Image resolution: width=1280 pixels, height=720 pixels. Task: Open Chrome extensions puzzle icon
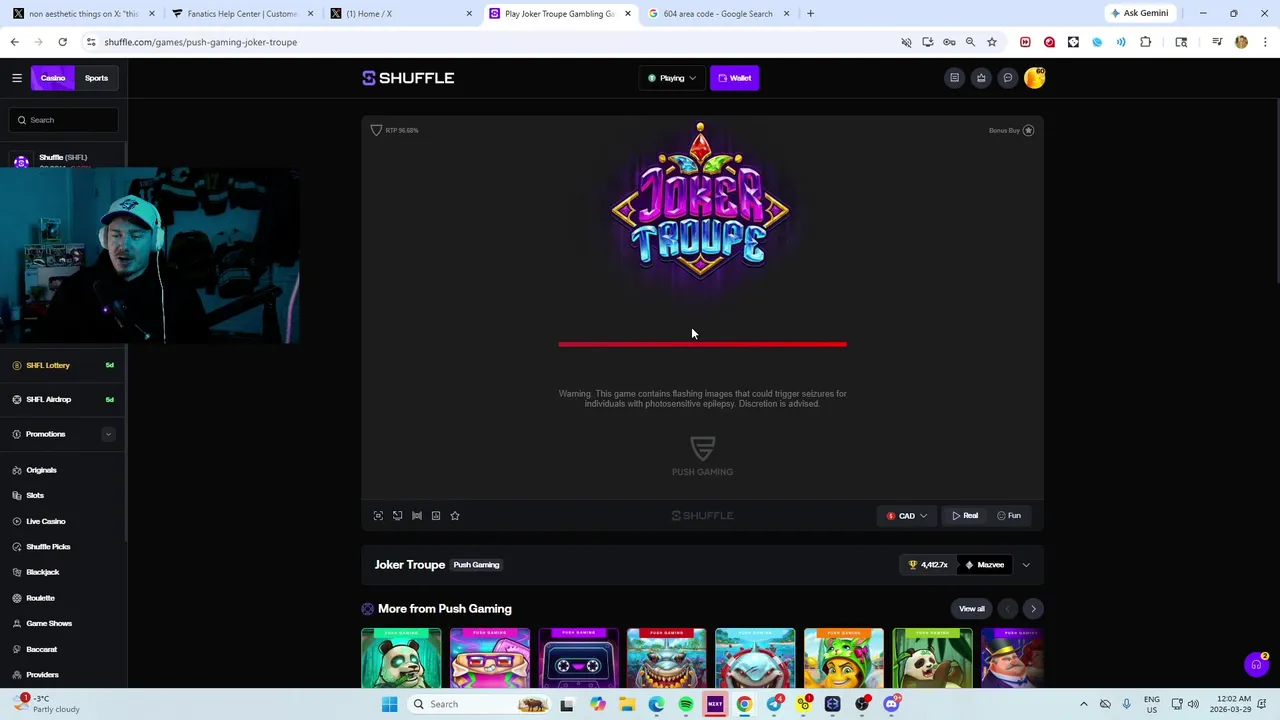[x=1146, y=42]
